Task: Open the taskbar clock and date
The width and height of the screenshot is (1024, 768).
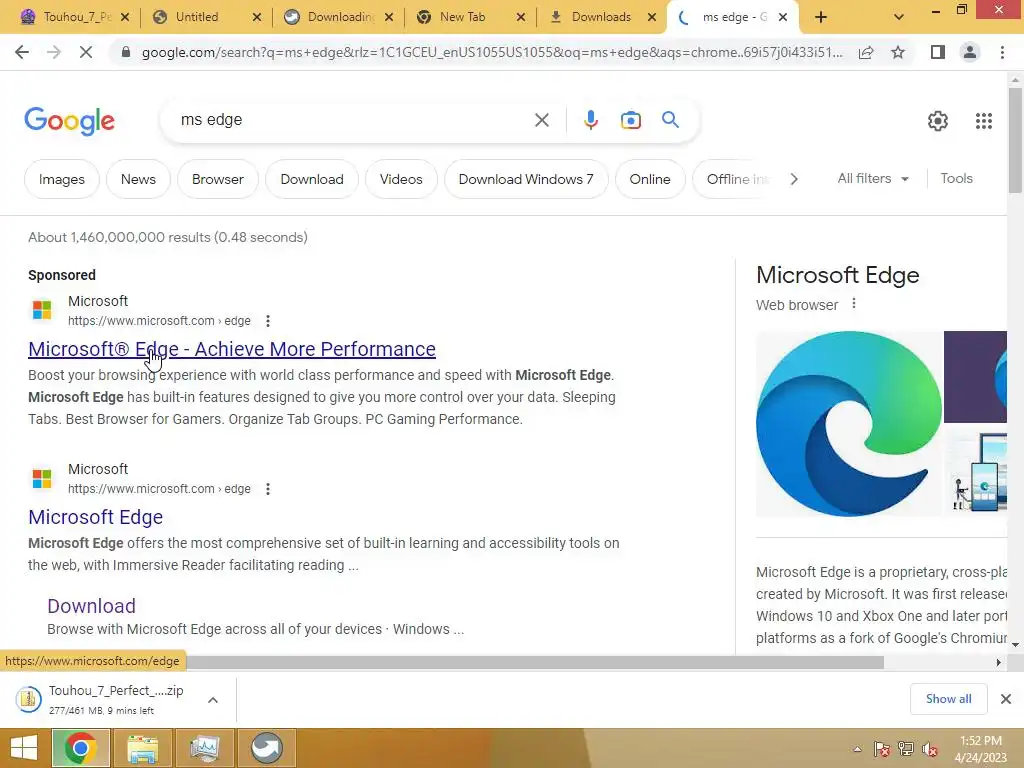Action: click(x=980, y=749)
